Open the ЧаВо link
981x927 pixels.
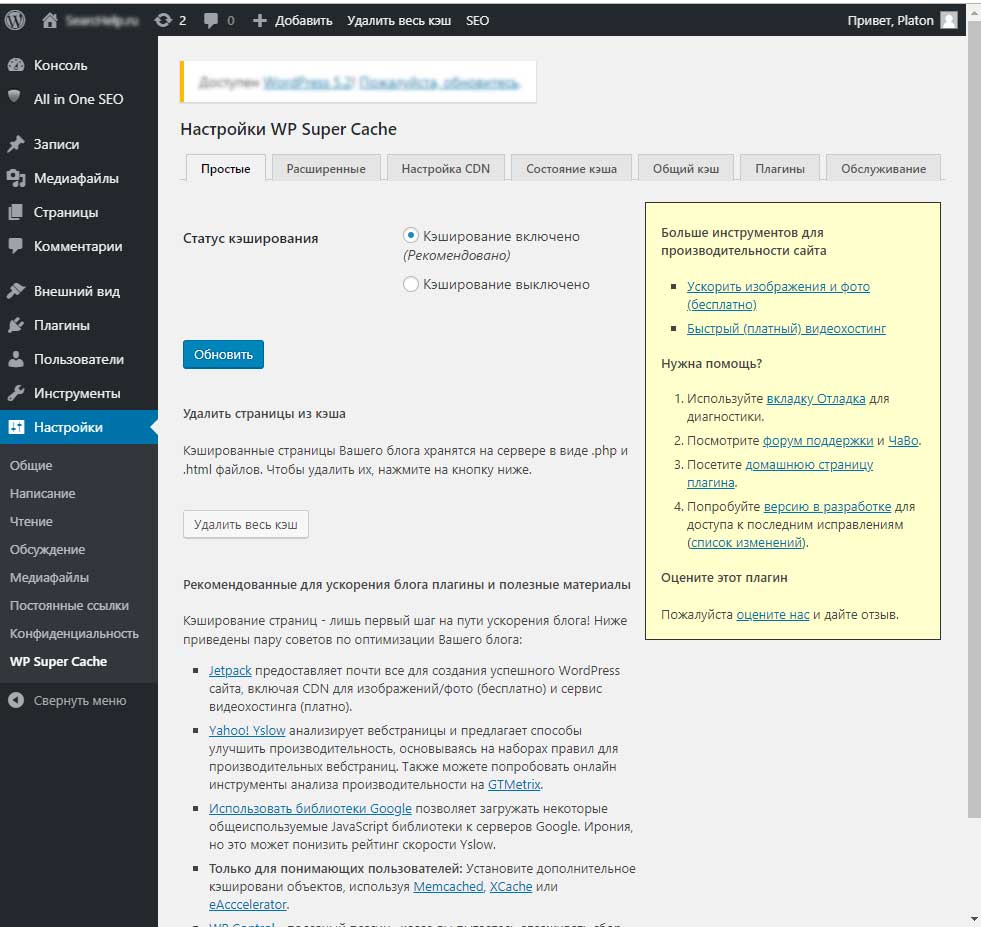(903, 440)
